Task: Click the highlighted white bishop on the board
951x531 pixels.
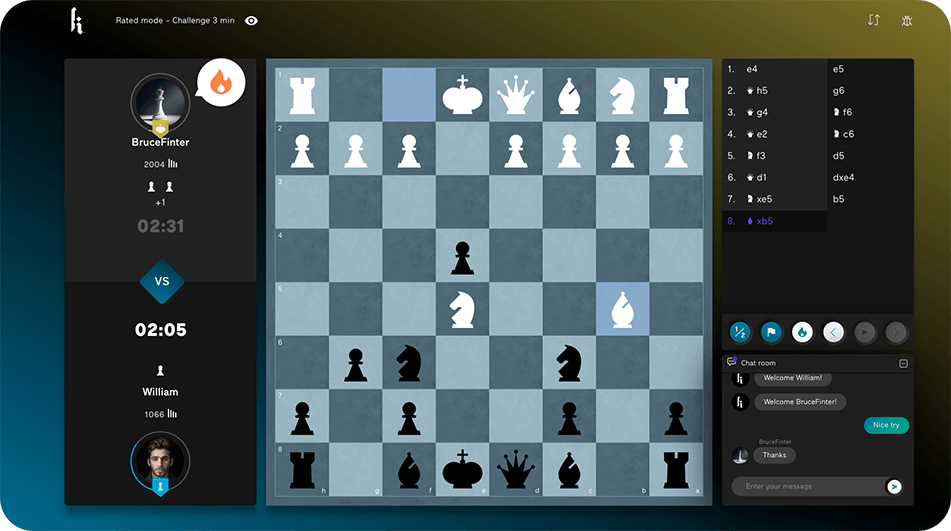Action: (x=622, y=307)
